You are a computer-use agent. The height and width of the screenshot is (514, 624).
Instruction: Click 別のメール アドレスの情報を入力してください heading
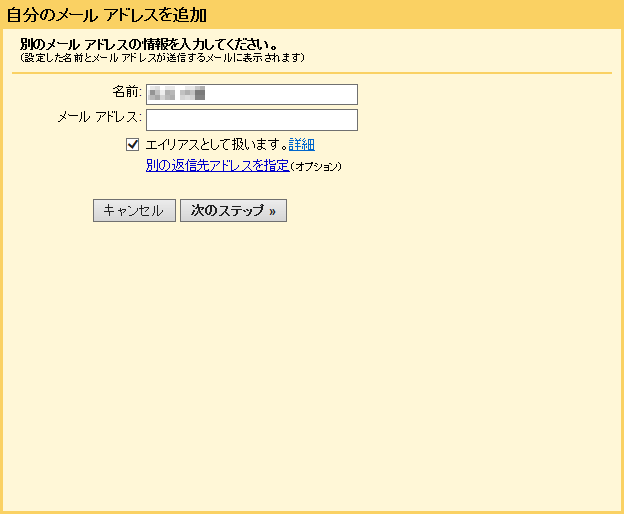point(149,44)
